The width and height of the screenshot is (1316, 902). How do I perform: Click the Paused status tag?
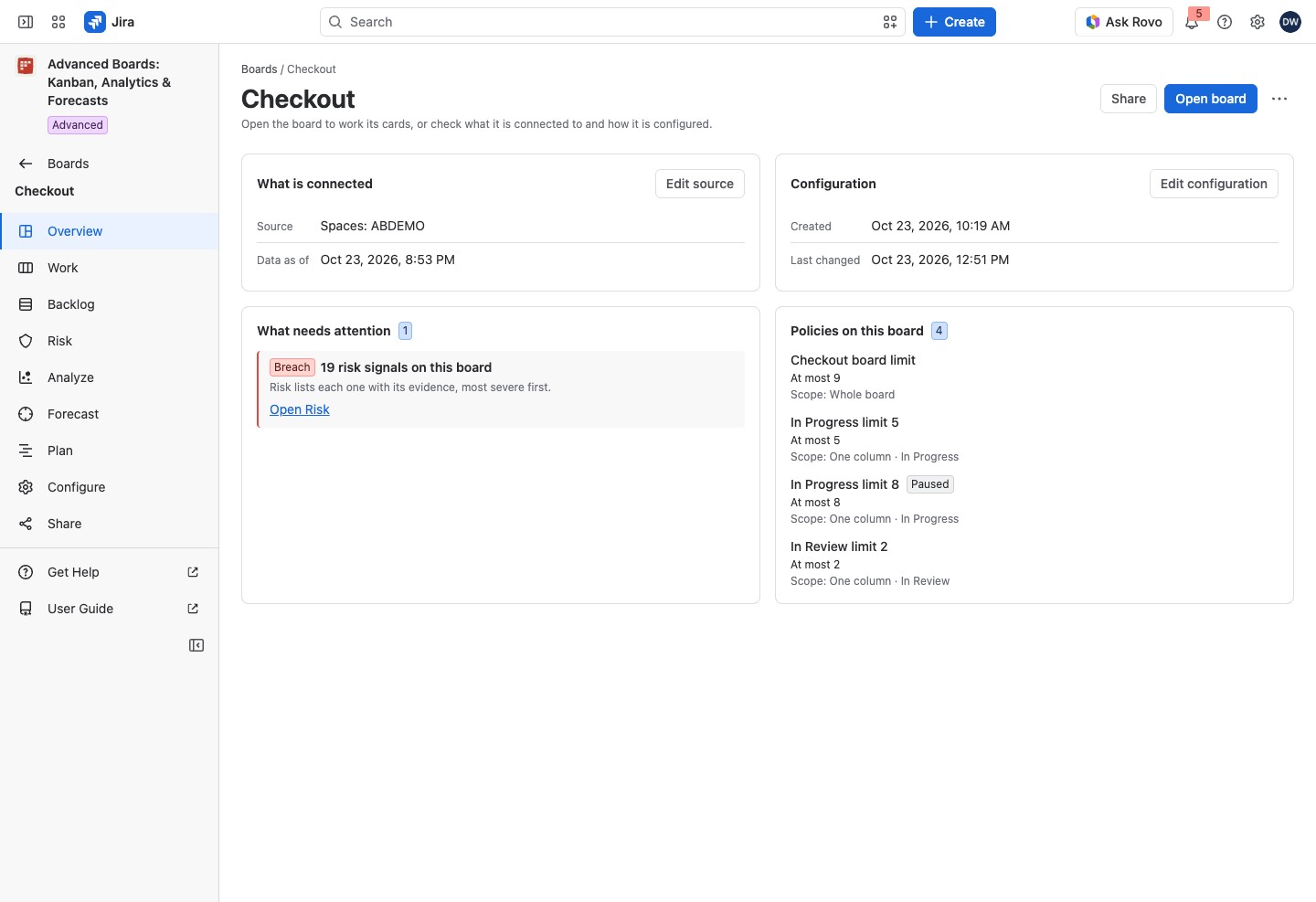coord(930,484)
